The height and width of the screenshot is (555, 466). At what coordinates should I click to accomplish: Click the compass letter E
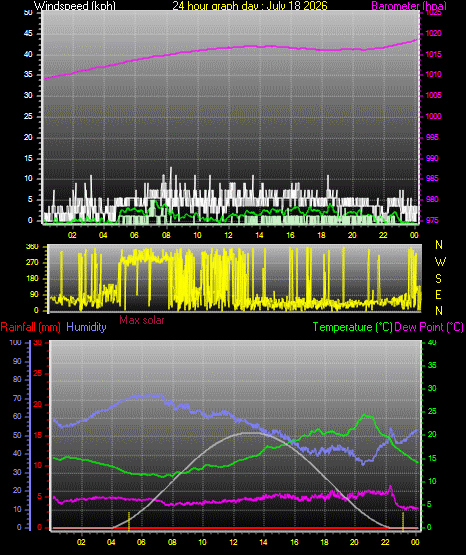coord(438,294)
